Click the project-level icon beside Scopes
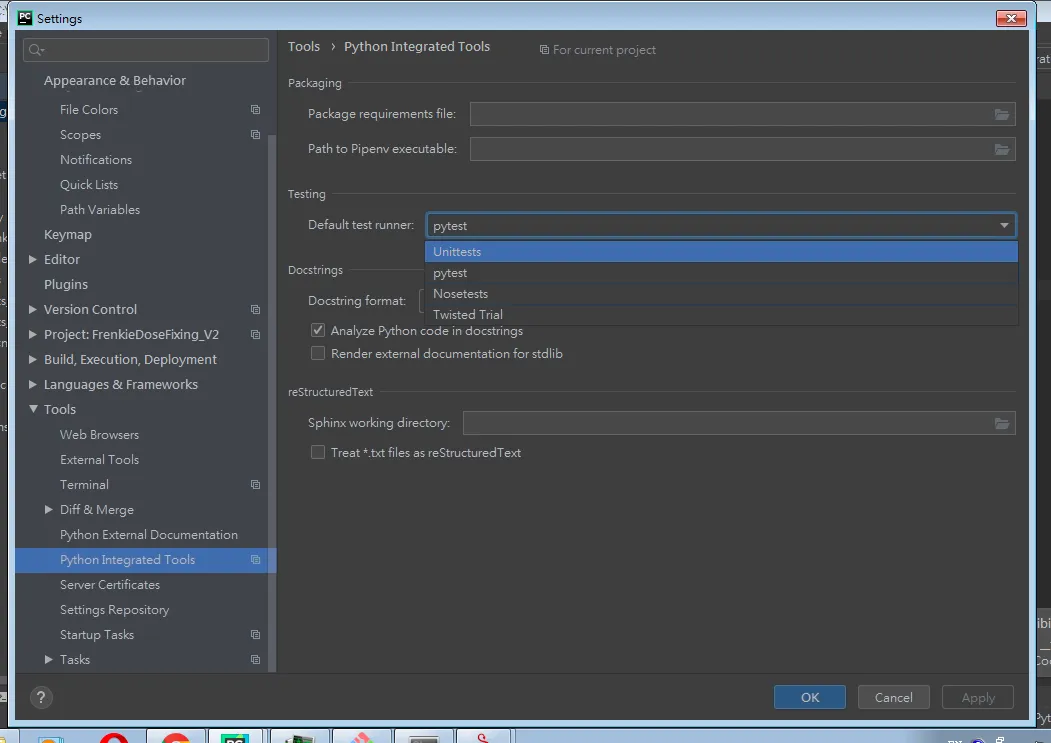Screen dimensions: 1051x743 click(255, 134)
